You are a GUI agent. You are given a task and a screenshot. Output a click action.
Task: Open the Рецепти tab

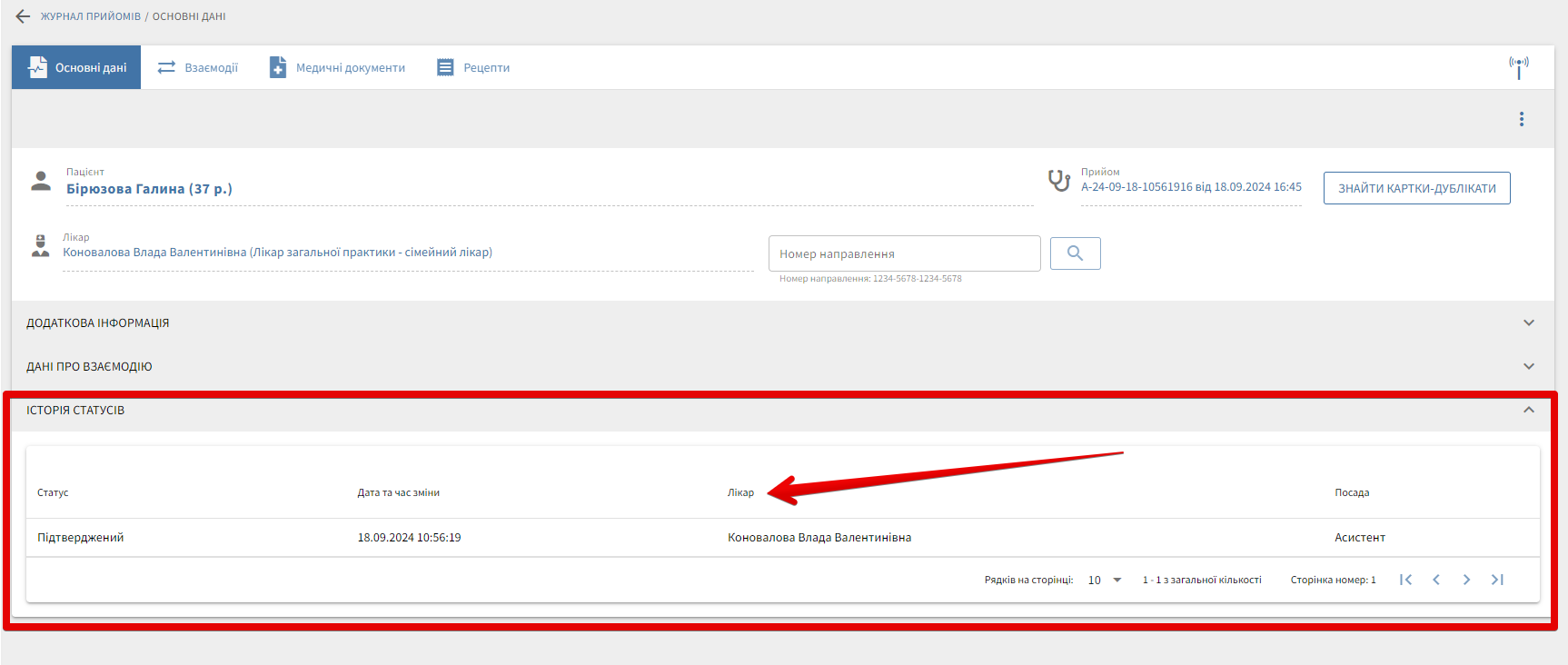[473, 67]
